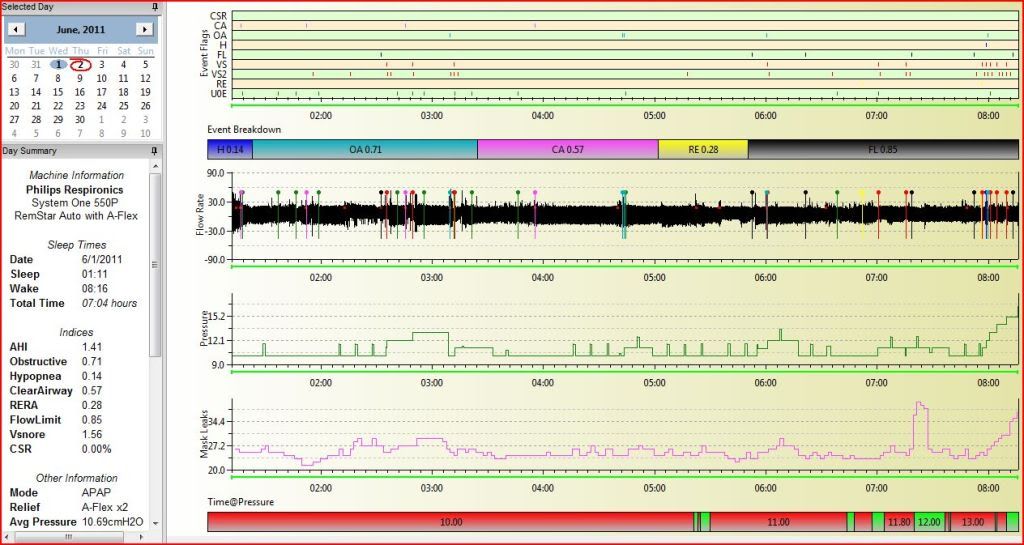The height and width of the screenshot is (545, 1024).
Task: Click the Sleep time 01:11 value
Action: pyautogui.click(x=93, y=274)
